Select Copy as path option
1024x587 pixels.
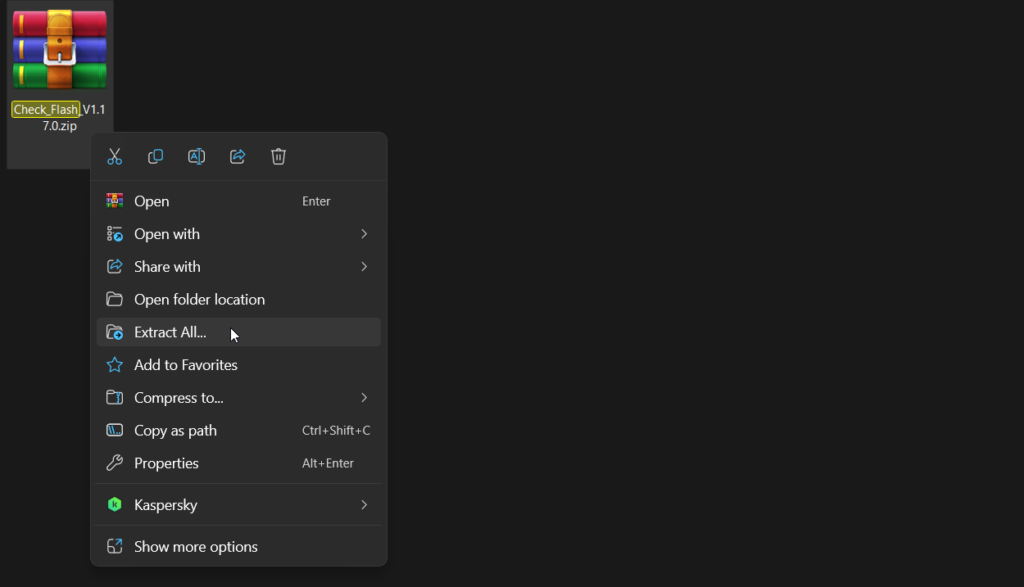coord(175,431)
